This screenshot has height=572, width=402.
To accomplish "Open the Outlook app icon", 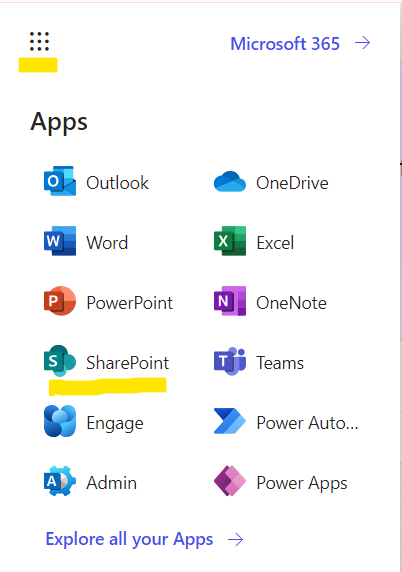I will click(x=60, y=181).
